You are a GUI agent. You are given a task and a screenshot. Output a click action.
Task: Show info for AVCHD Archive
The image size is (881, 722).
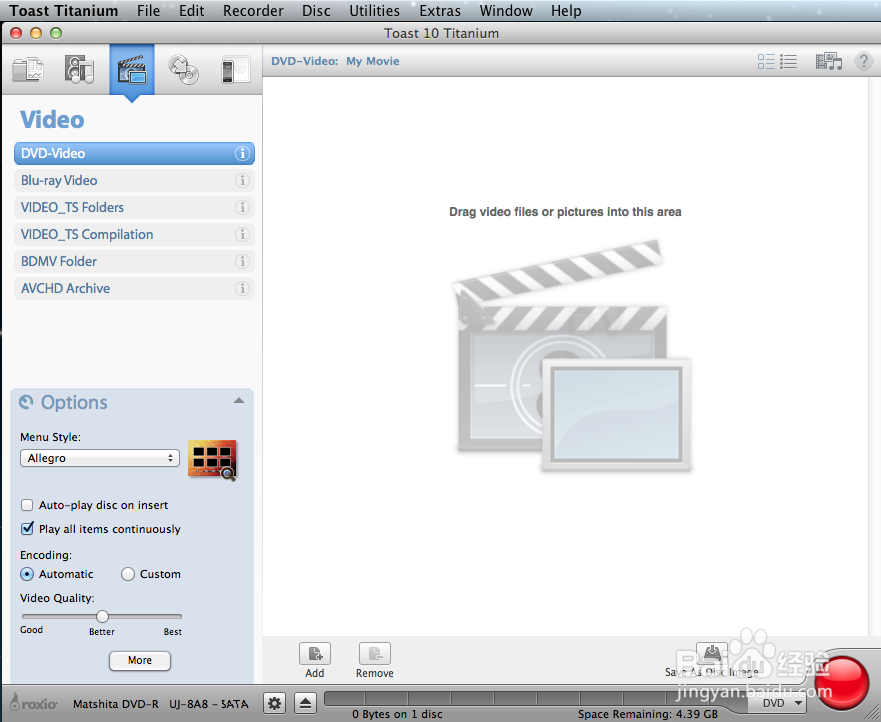pos(242,288)
